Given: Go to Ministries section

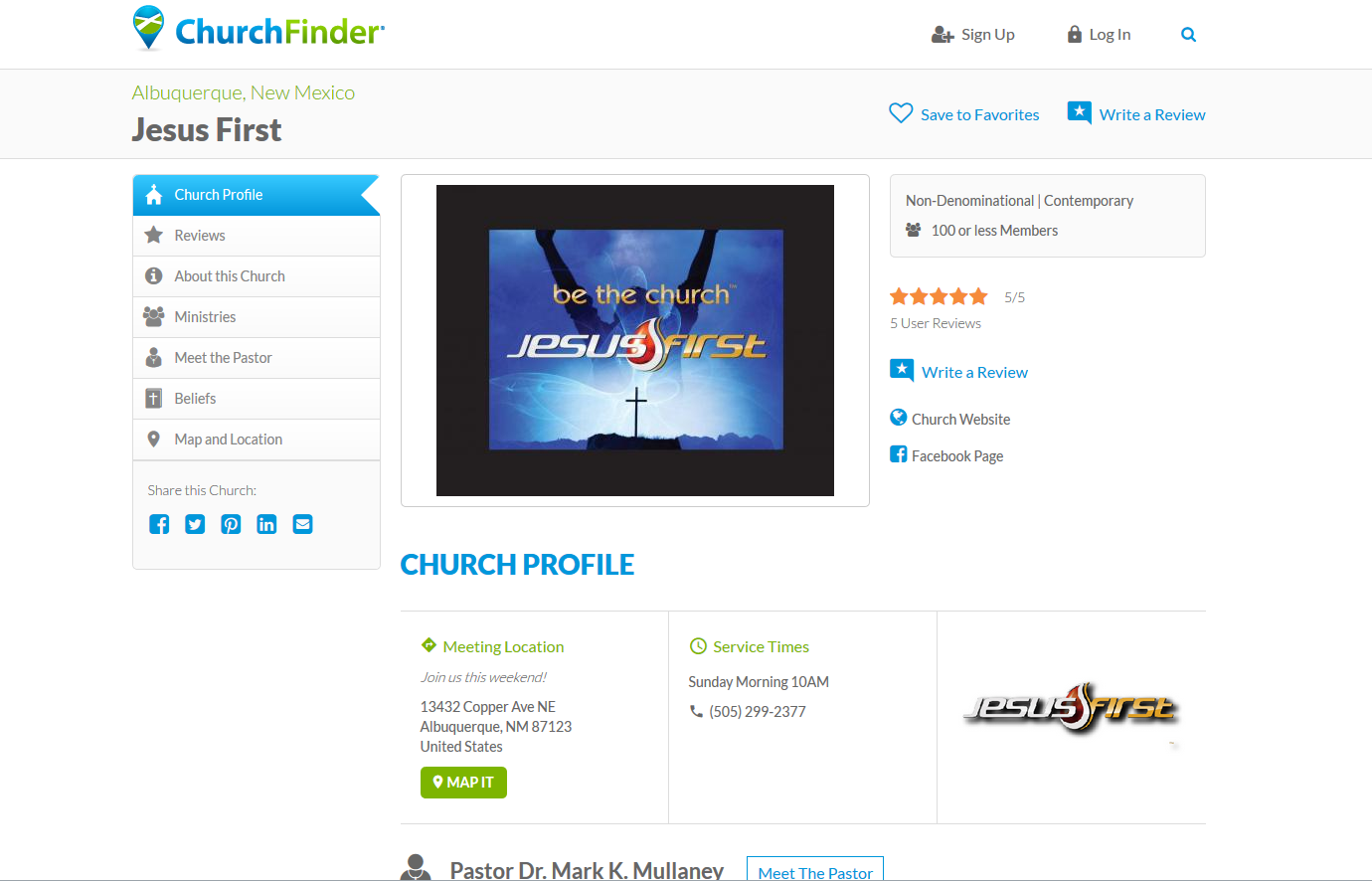Looking at the screenshot, I should coord(257,317).
